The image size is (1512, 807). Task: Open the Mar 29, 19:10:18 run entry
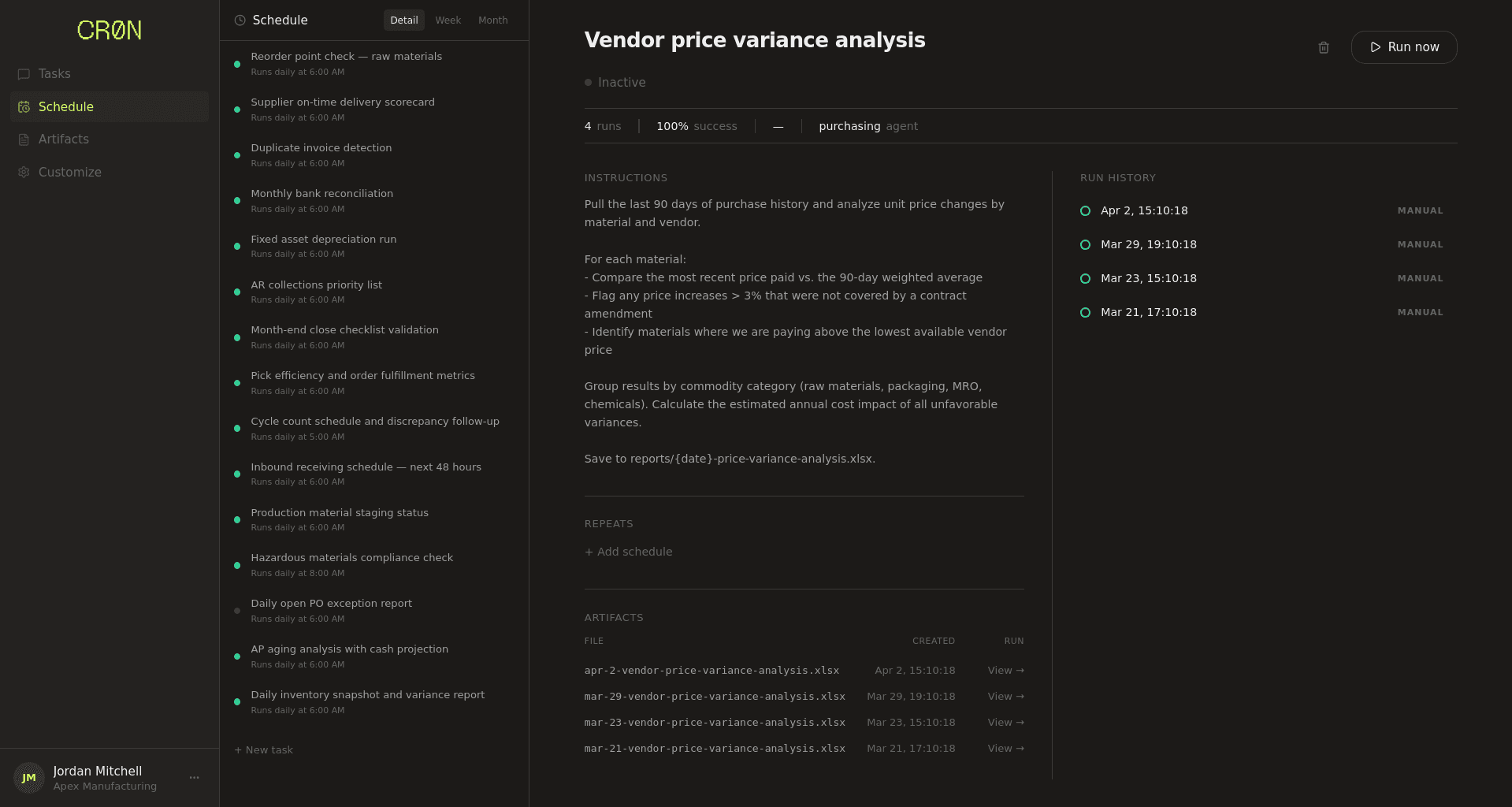1261,245
